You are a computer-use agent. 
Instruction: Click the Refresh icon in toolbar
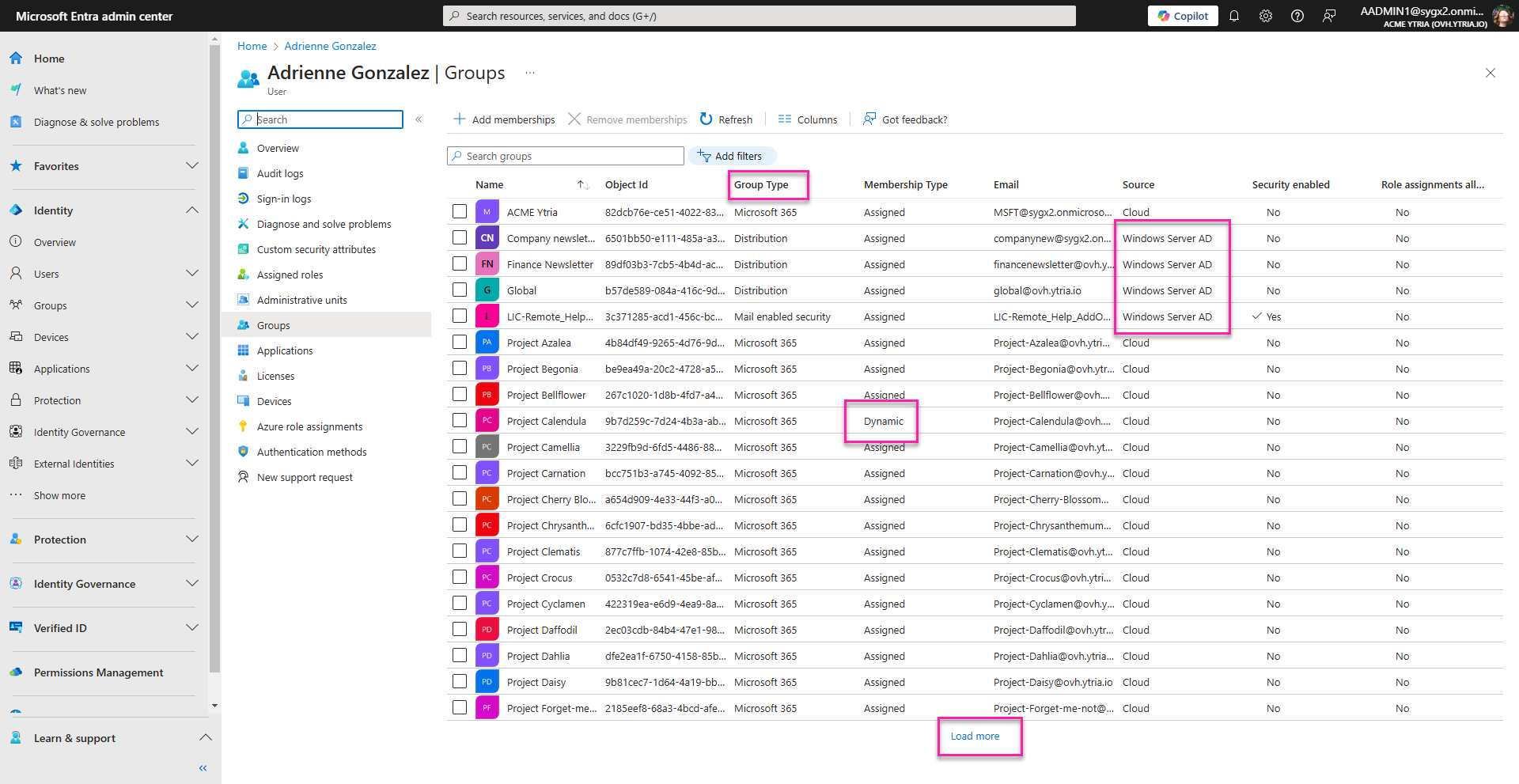[706, 119]
